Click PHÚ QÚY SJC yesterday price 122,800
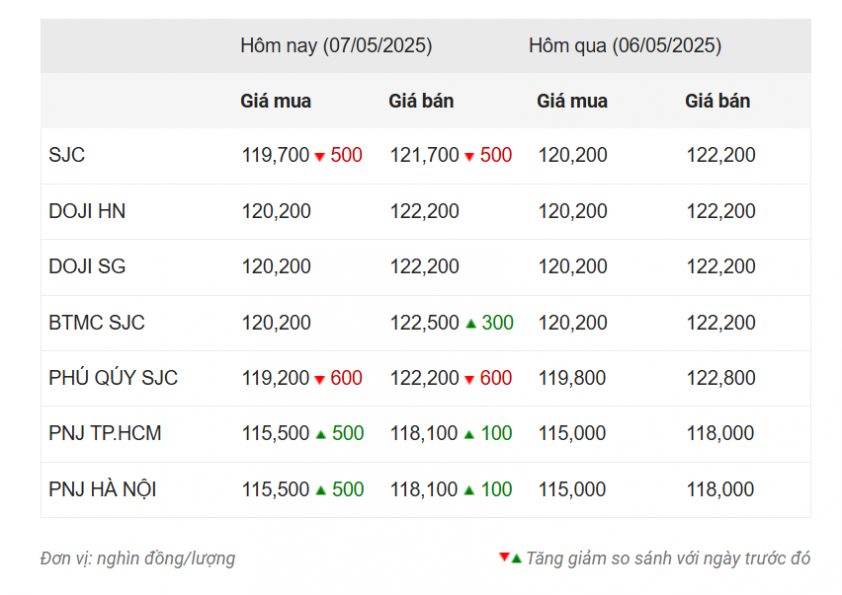 [721, 378]
